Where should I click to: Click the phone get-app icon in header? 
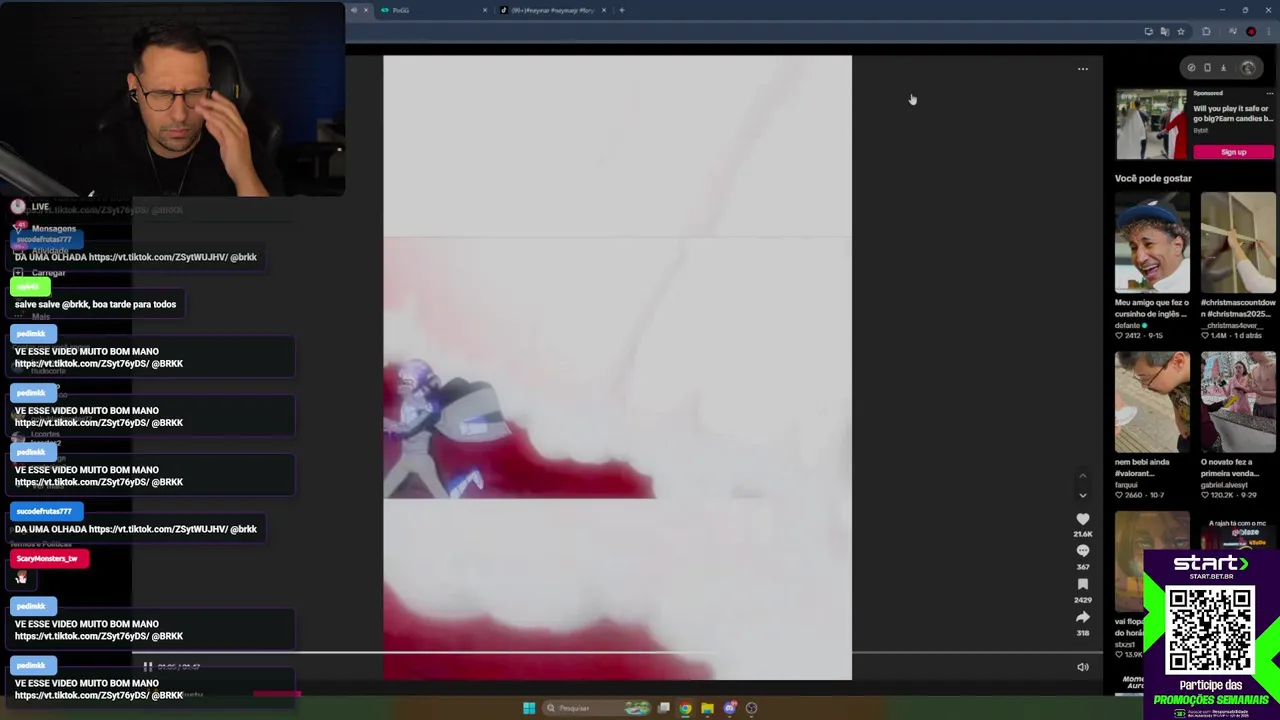tap(1207, 68)
